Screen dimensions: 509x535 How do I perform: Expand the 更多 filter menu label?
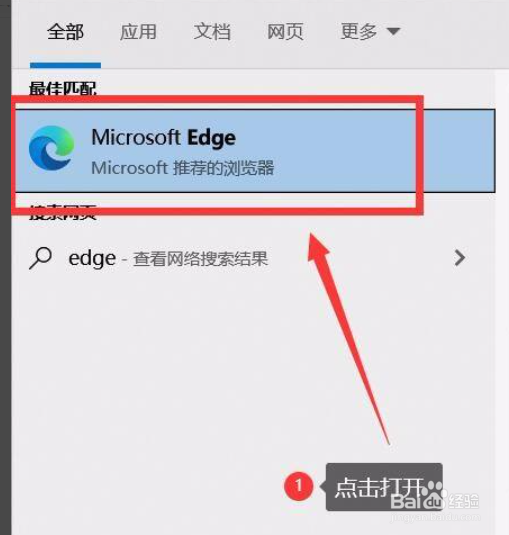click(359, 32)
